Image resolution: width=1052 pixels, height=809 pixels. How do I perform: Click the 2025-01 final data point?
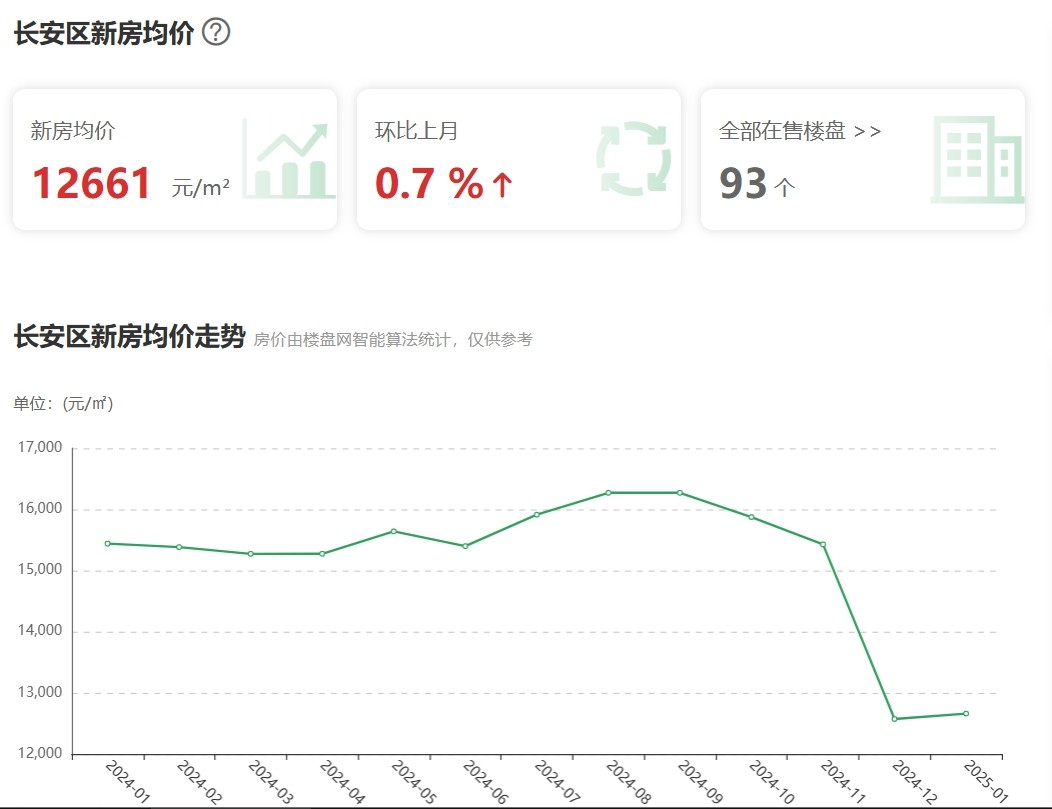[x=966, y=713]
